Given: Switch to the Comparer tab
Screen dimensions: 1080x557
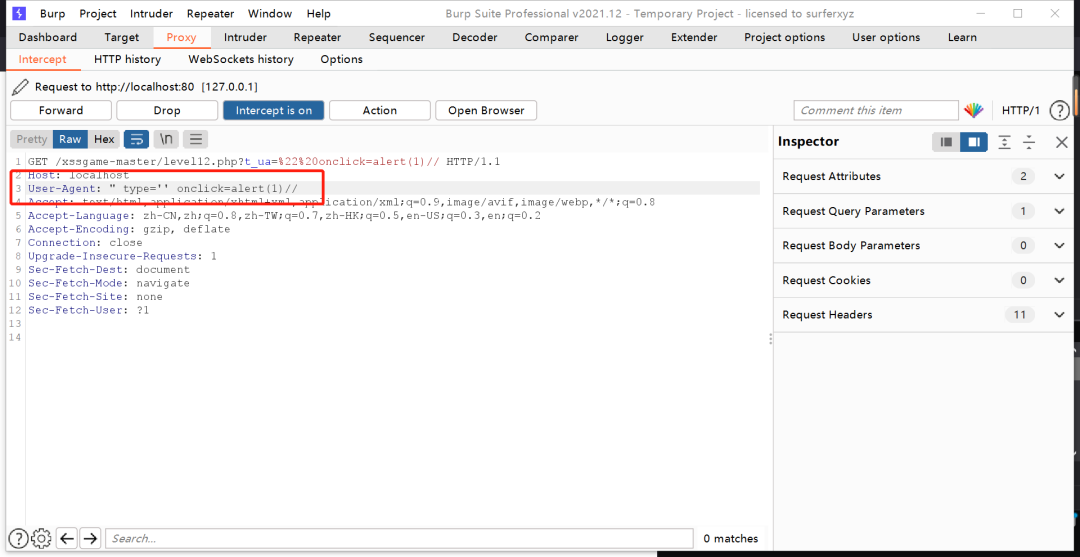Looking at the screenshot, I should [x=552, y=38].
